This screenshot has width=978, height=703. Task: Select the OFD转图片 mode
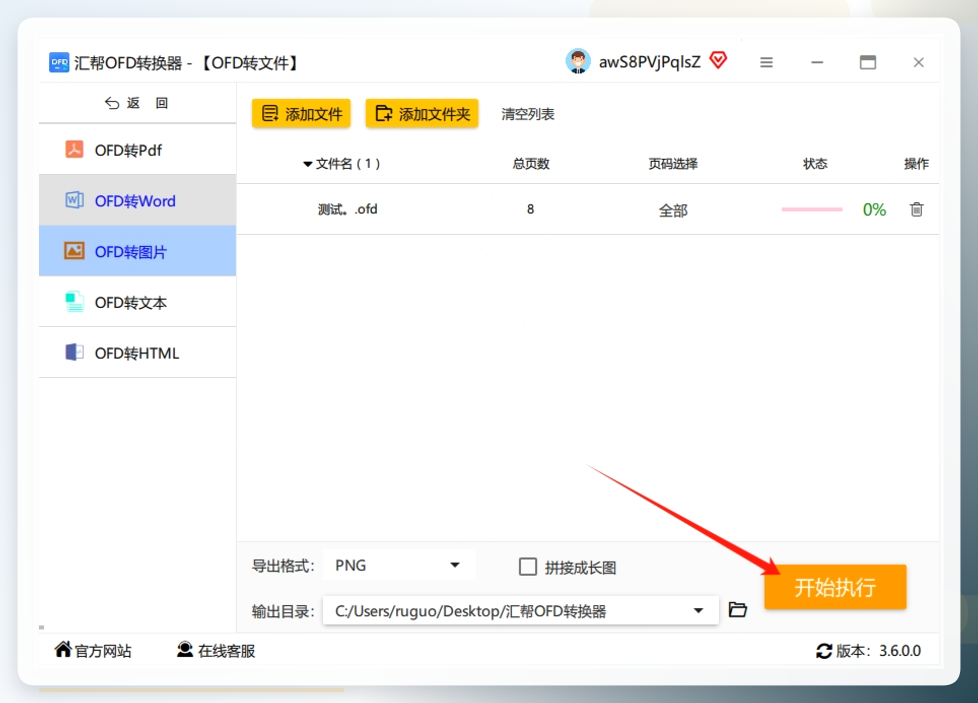pyautogui.click(x=137, y=251)
